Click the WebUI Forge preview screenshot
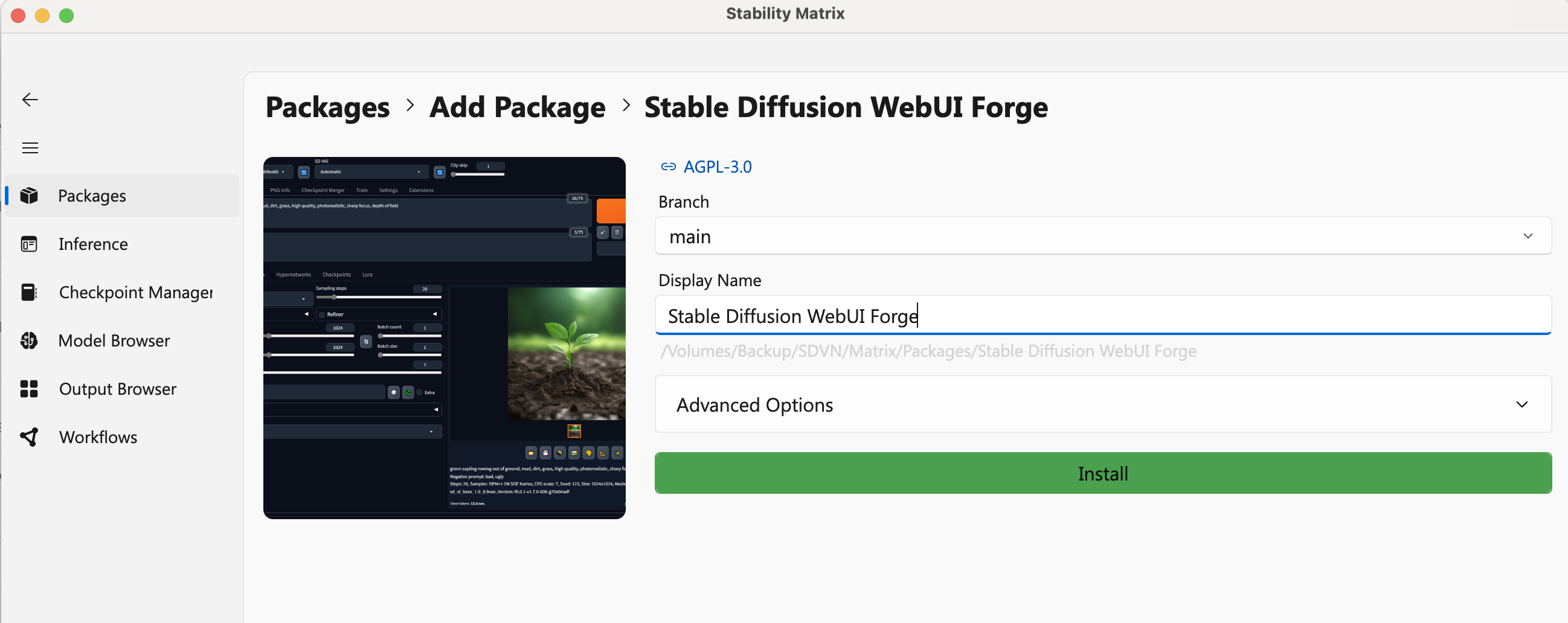 [x=445, y=337]
